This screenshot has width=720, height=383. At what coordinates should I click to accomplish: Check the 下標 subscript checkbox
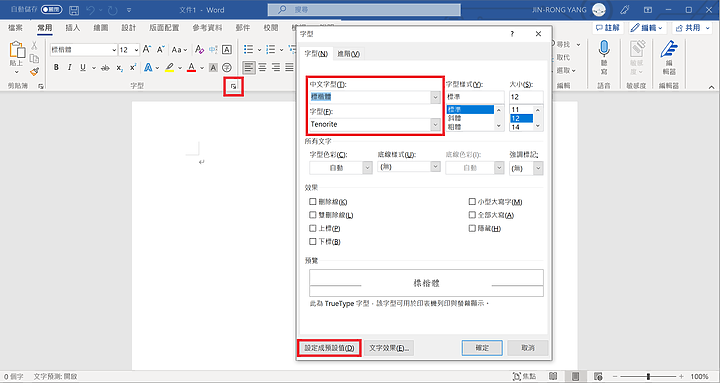[x=313, y=242]
